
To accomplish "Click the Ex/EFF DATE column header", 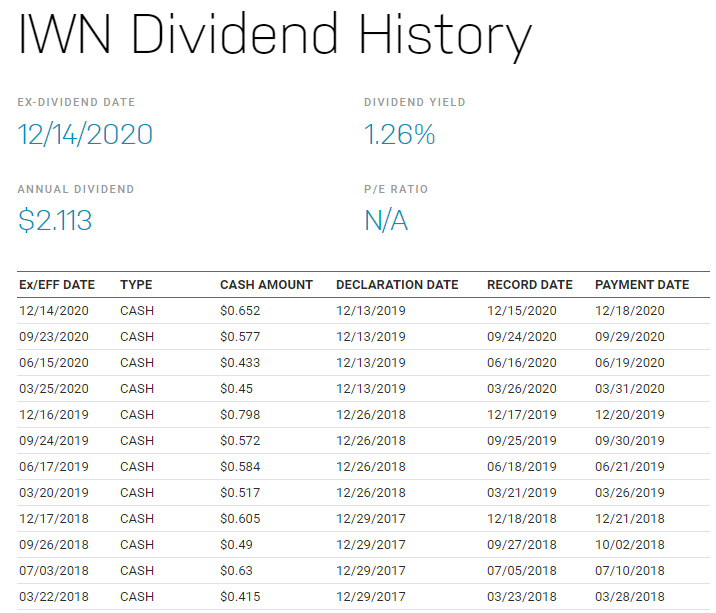I will click(57, 285).
